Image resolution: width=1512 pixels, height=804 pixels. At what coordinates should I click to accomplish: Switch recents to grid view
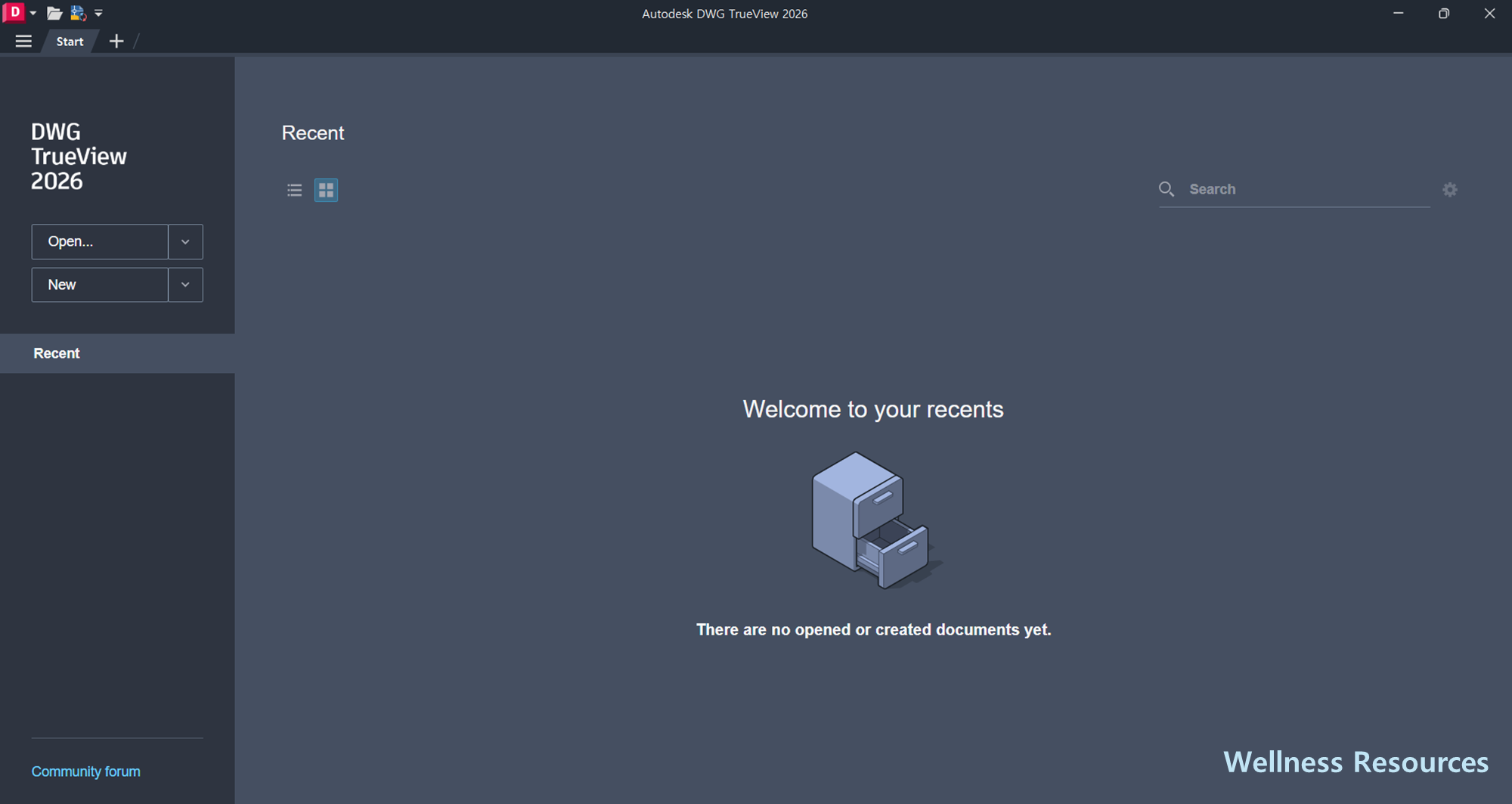coord(326,190)
